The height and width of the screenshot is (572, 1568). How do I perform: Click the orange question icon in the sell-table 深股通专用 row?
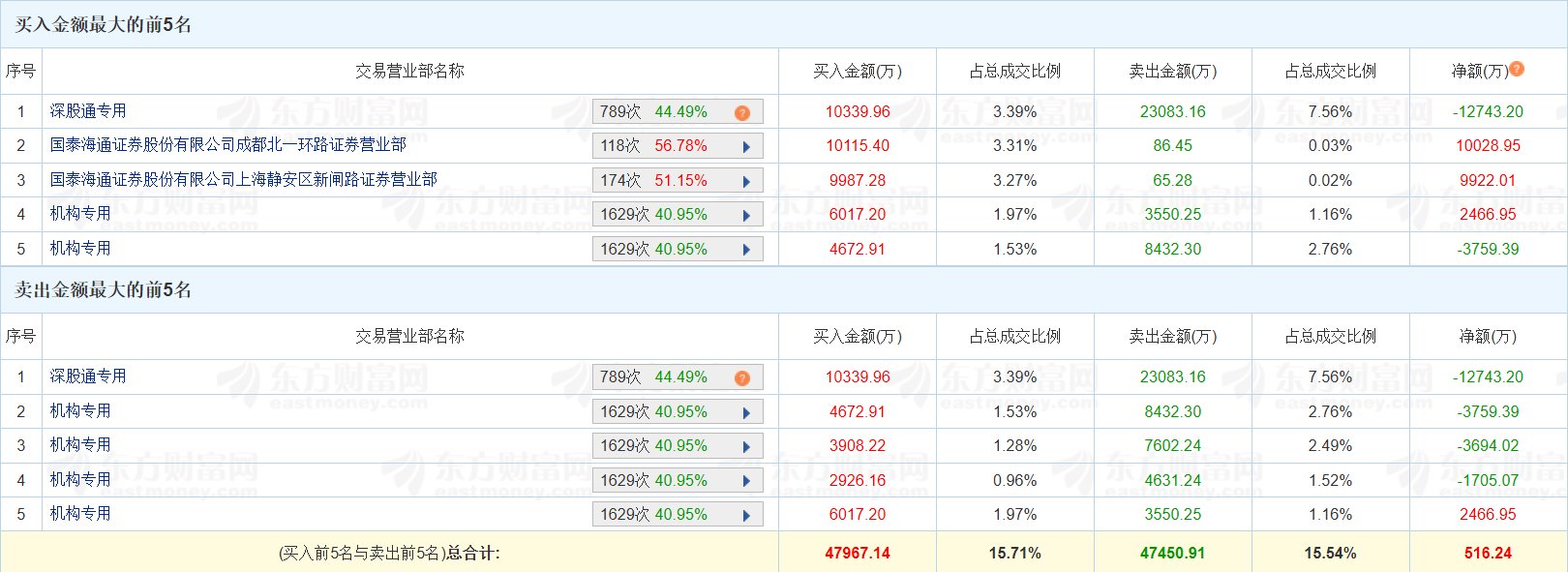[742, 378]
